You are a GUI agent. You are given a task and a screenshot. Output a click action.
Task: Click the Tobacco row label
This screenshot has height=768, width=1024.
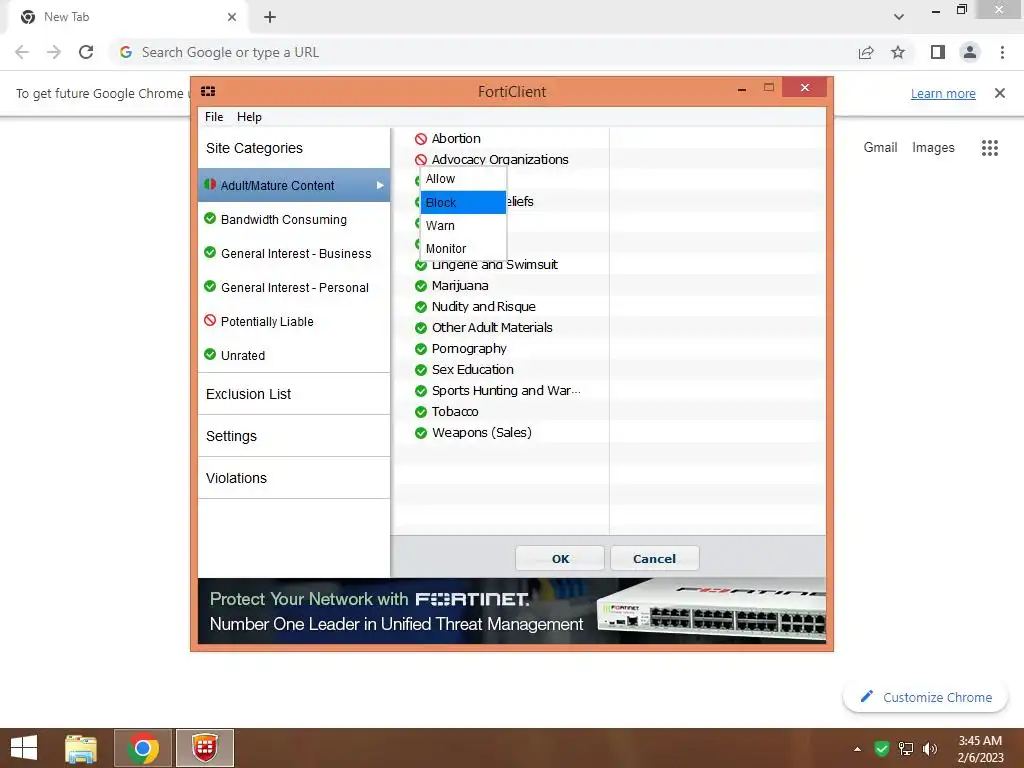[455, 412]
